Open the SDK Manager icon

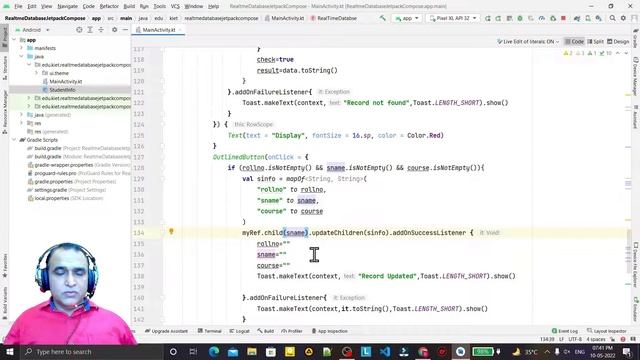[x=598, y=18]
